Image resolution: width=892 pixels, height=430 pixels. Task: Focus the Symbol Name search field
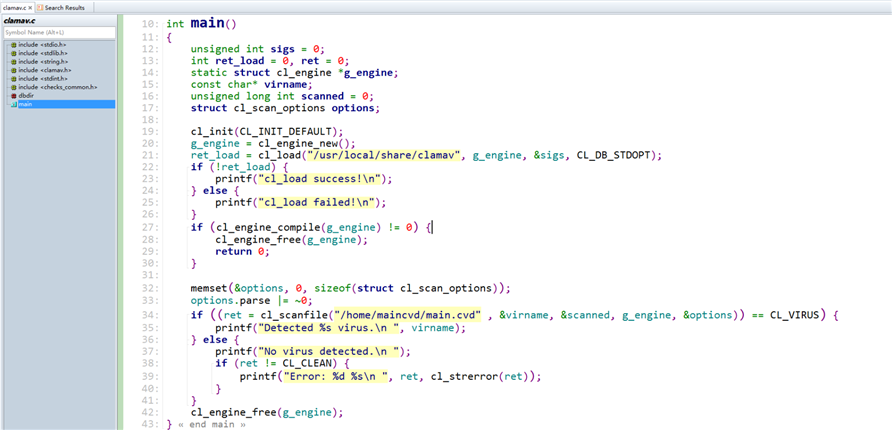coord(60,32)
